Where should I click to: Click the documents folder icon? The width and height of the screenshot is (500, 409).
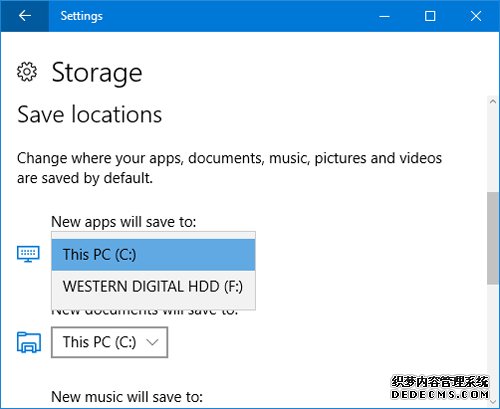[29, 342]
